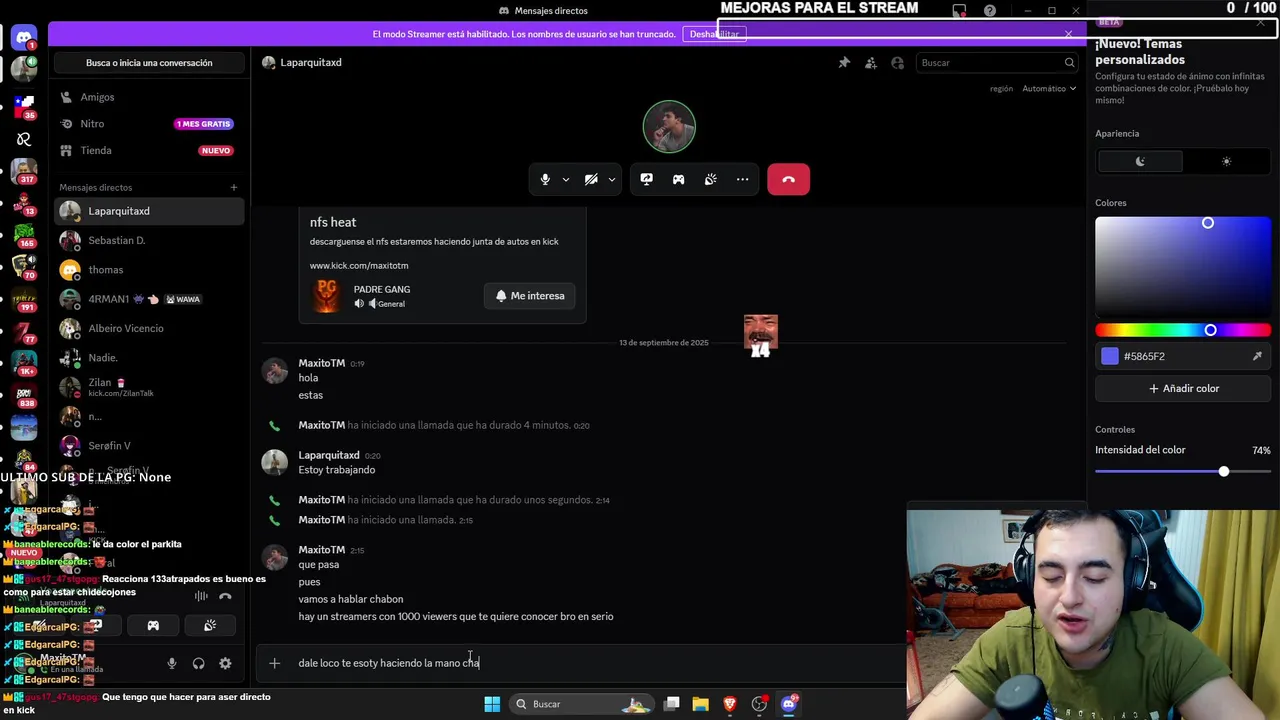
Task: Open more call options ellipsis
Action: (x=743, y=179)
